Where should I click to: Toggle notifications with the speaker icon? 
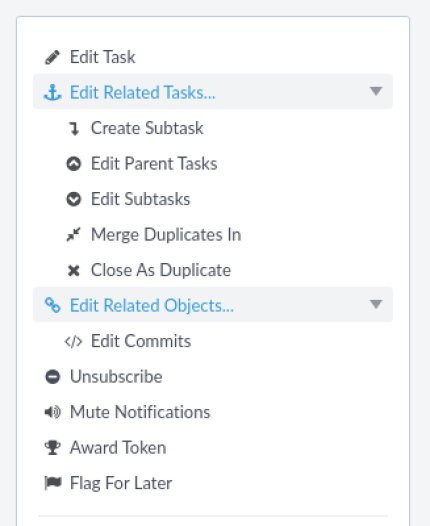point(52,412)
